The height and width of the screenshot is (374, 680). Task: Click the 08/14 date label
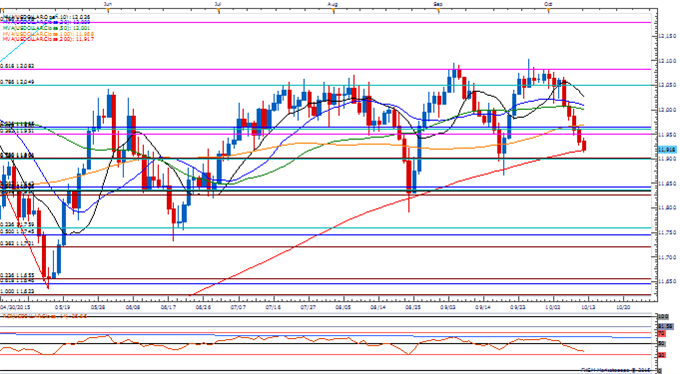[378, 307]
